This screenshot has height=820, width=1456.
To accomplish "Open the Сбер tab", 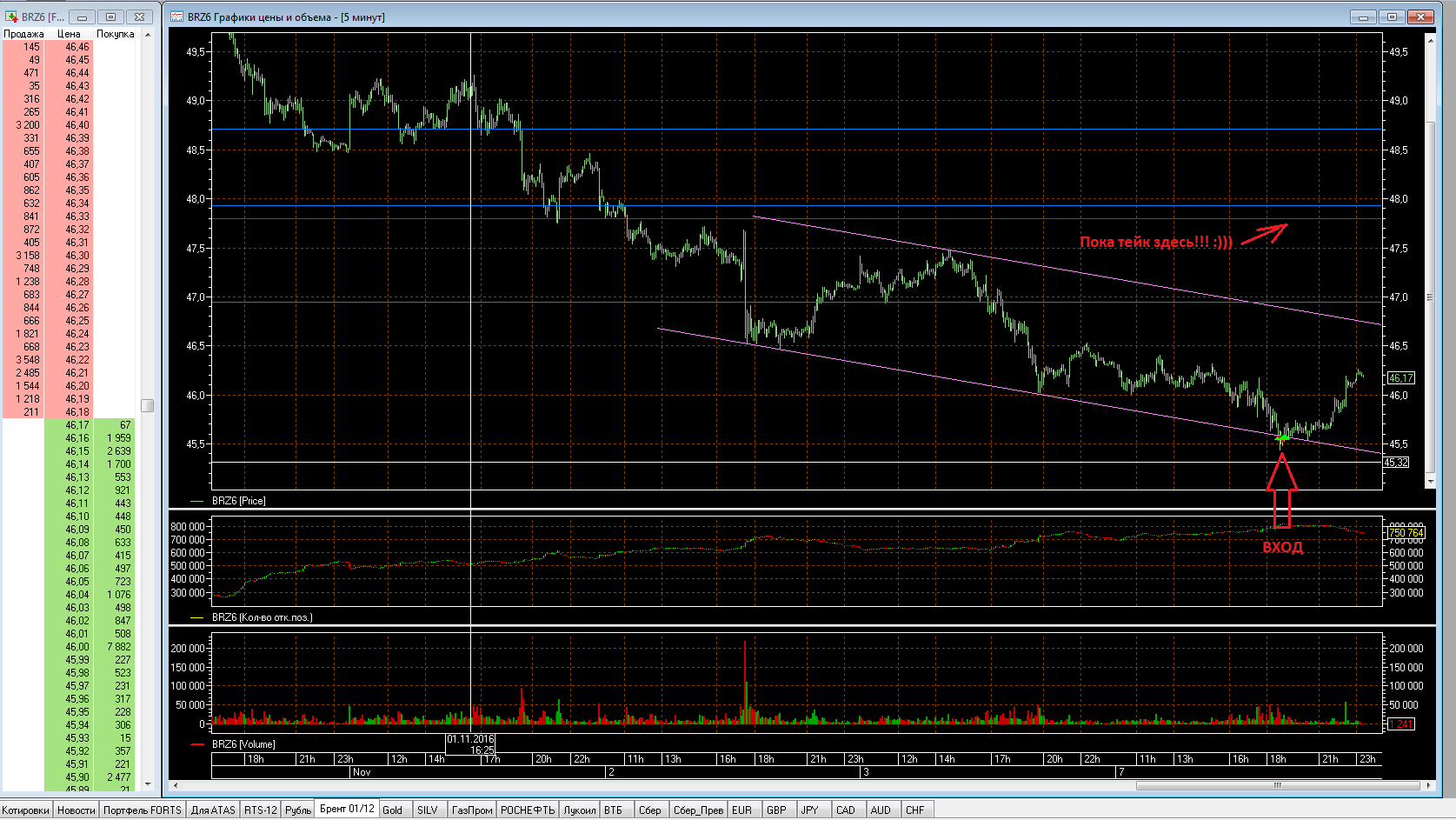I will pos(650,810).
